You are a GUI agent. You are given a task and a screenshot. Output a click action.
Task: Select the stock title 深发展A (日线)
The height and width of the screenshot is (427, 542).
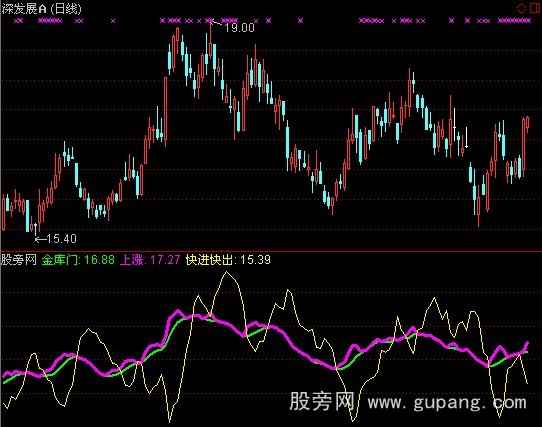tap(41, 9)
